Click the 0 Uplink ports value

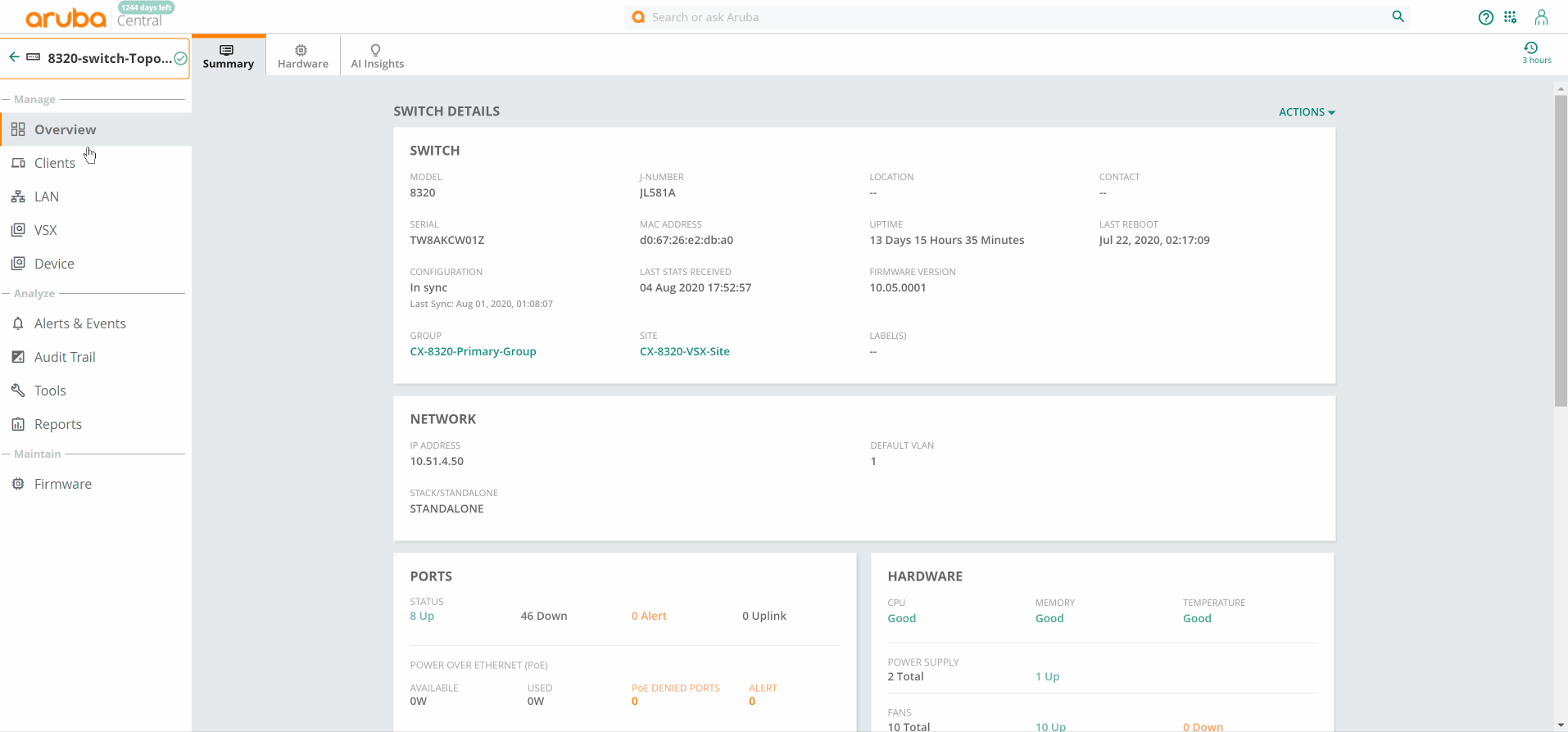click(x=764, y=616)
